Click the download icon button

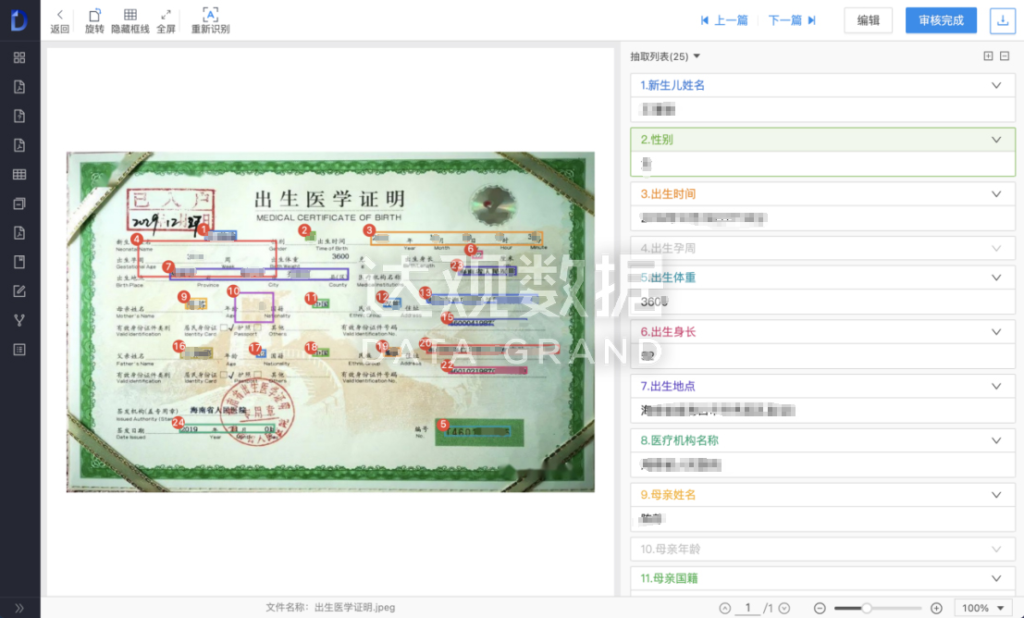pos(1001,20)
